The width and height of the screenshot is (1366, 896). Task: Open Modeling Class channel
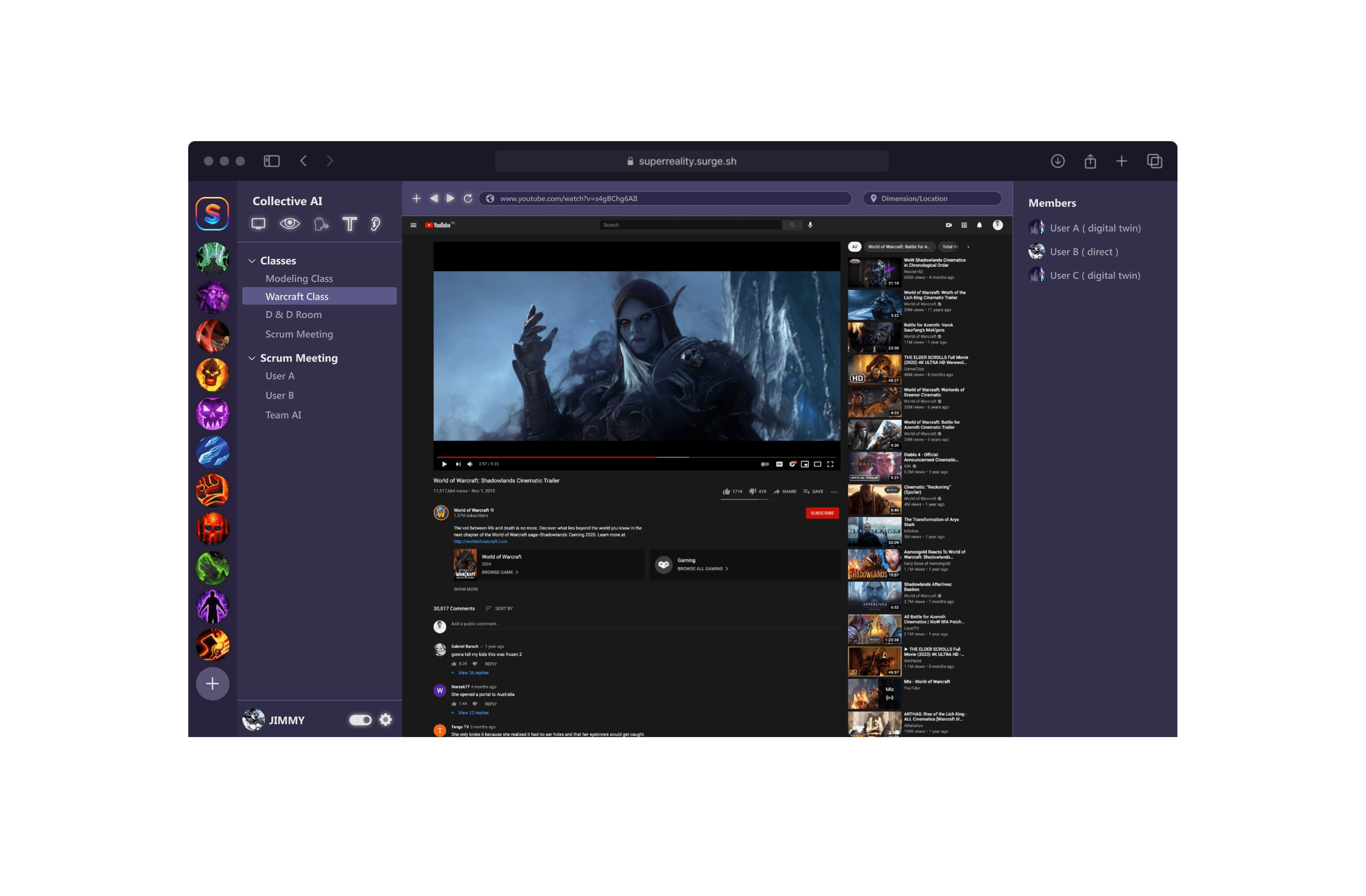[x=299, y=279]
